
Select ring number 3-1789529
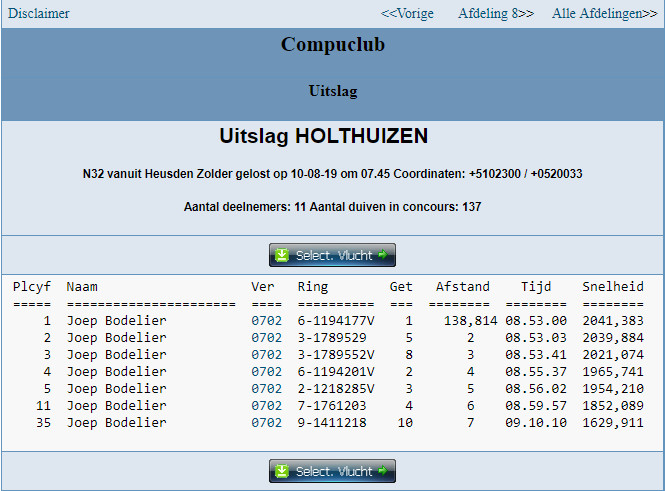click(x=332, y=338)
